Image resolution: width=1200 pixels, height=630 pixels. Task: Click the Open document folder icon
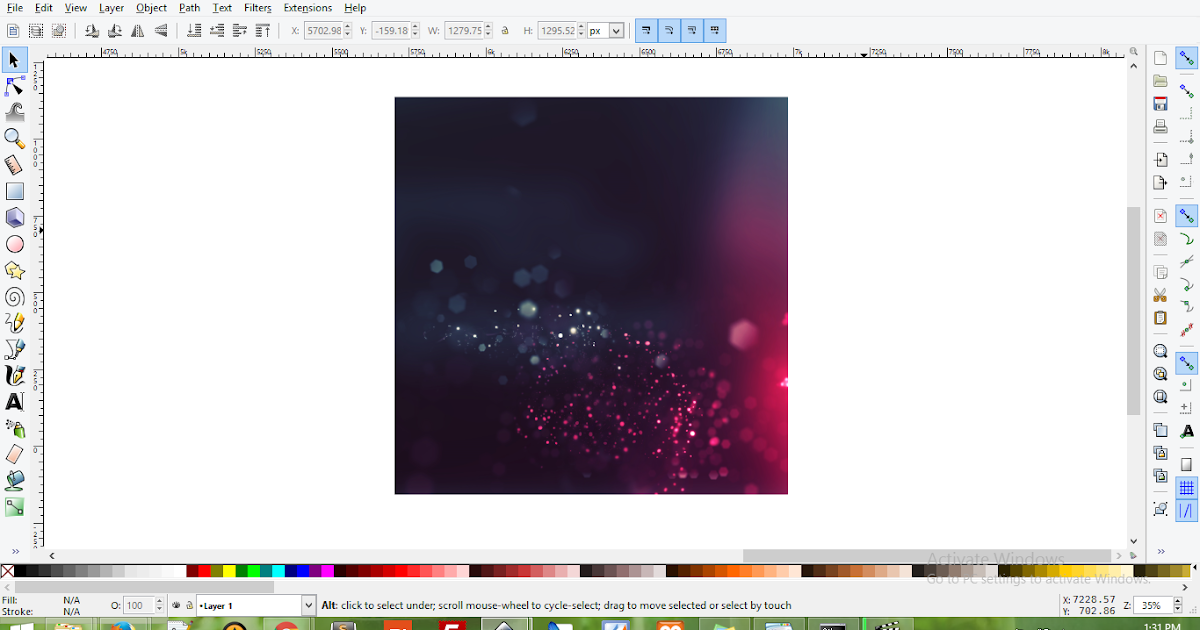[1160, 81]
